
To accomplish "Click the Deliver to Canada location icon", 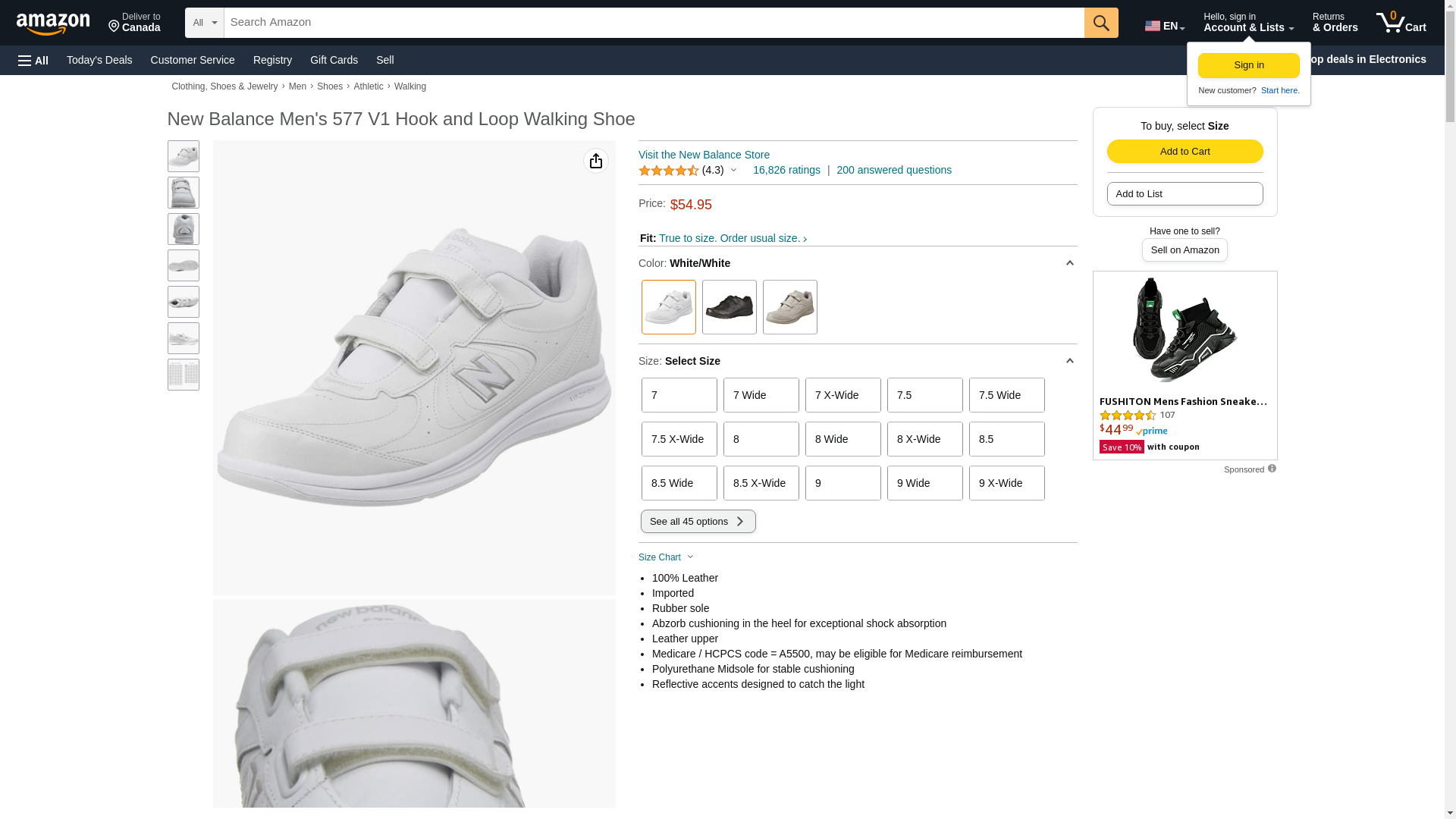I will click(115, 27).
